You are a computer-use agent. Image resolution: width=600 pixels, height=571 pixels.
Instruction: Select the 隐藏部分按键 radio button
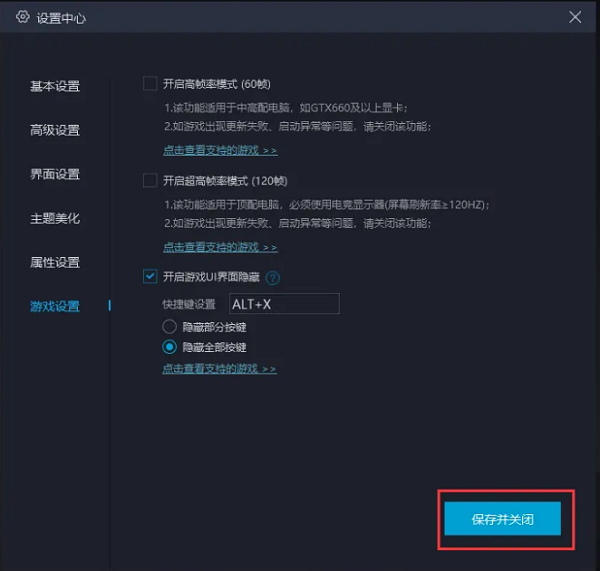pyautogui.click(x=169, y=326)
